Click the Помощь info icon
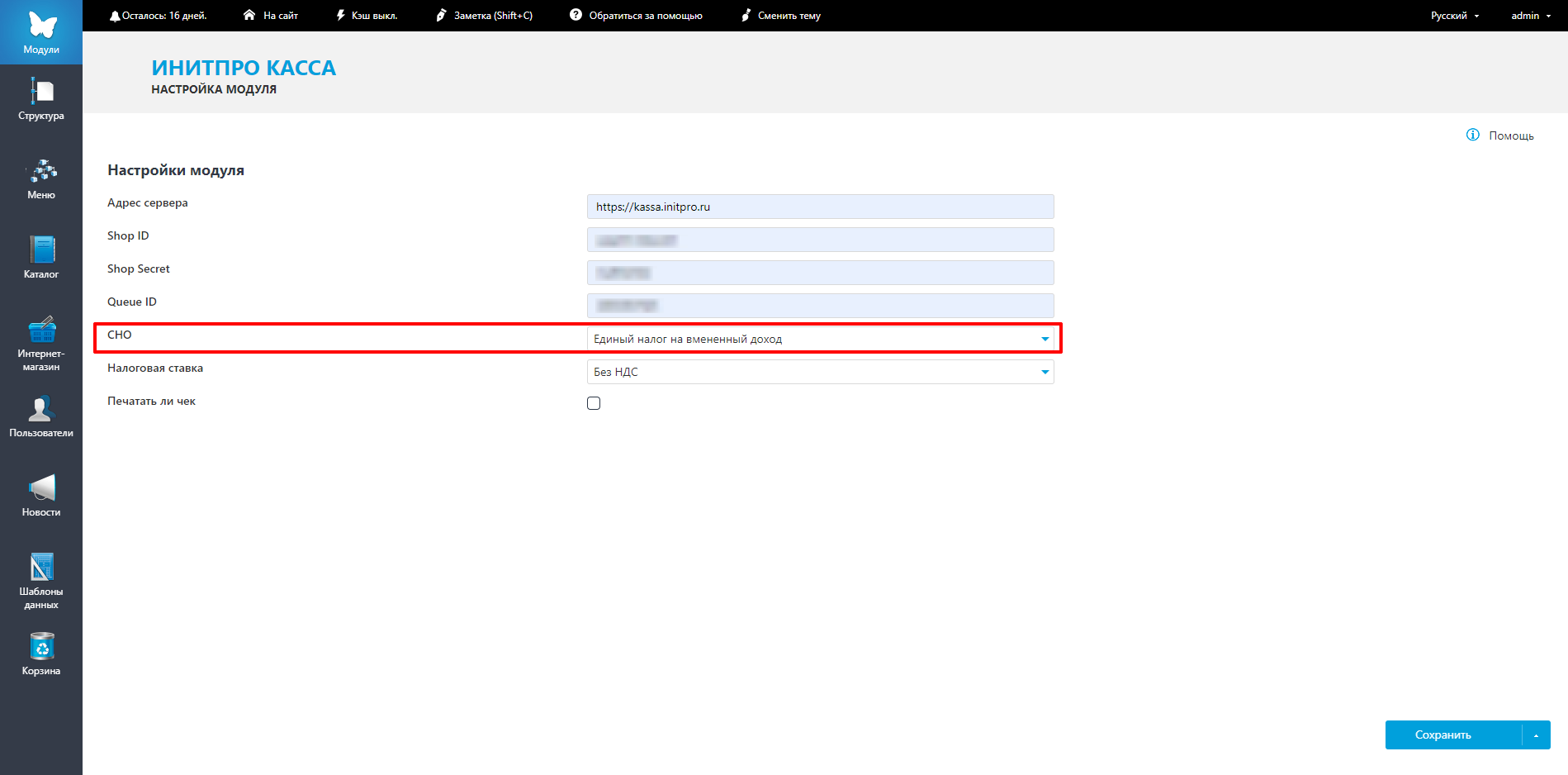Image resolution: width=1568 pixels, height=775 pixels. 1473,135
